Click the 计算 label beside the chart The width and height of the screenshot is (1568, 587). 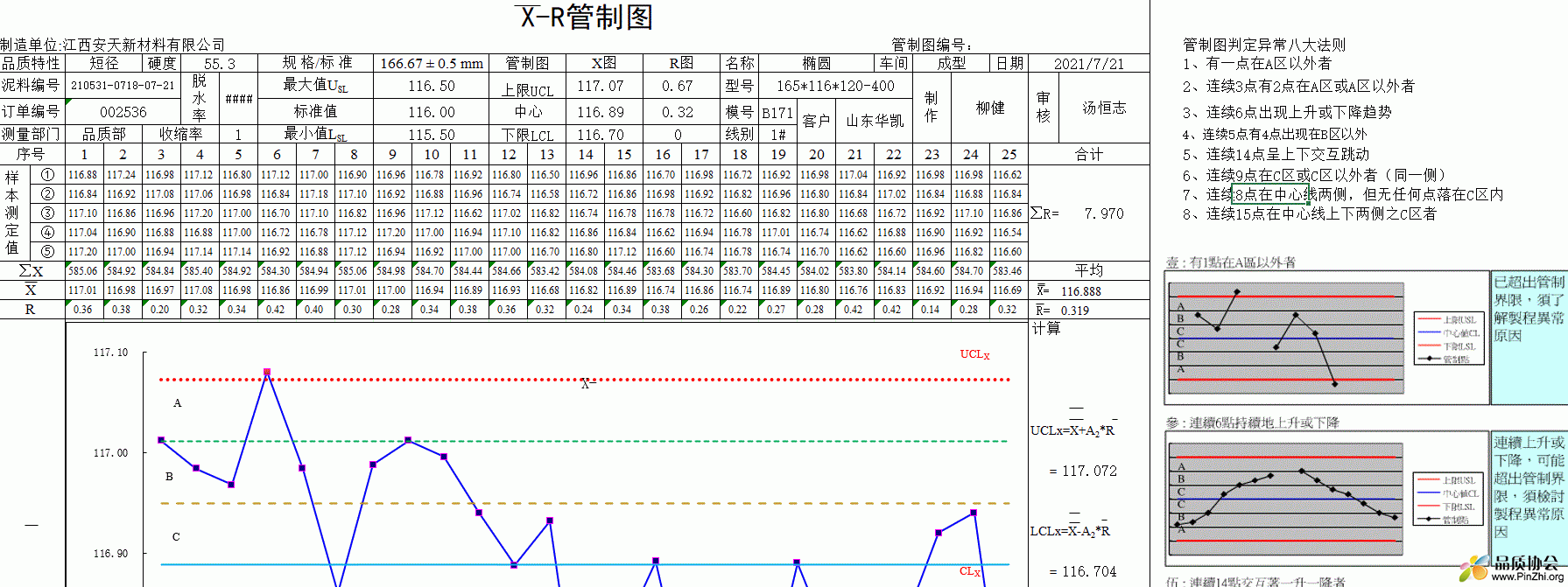pos(1046,328)
